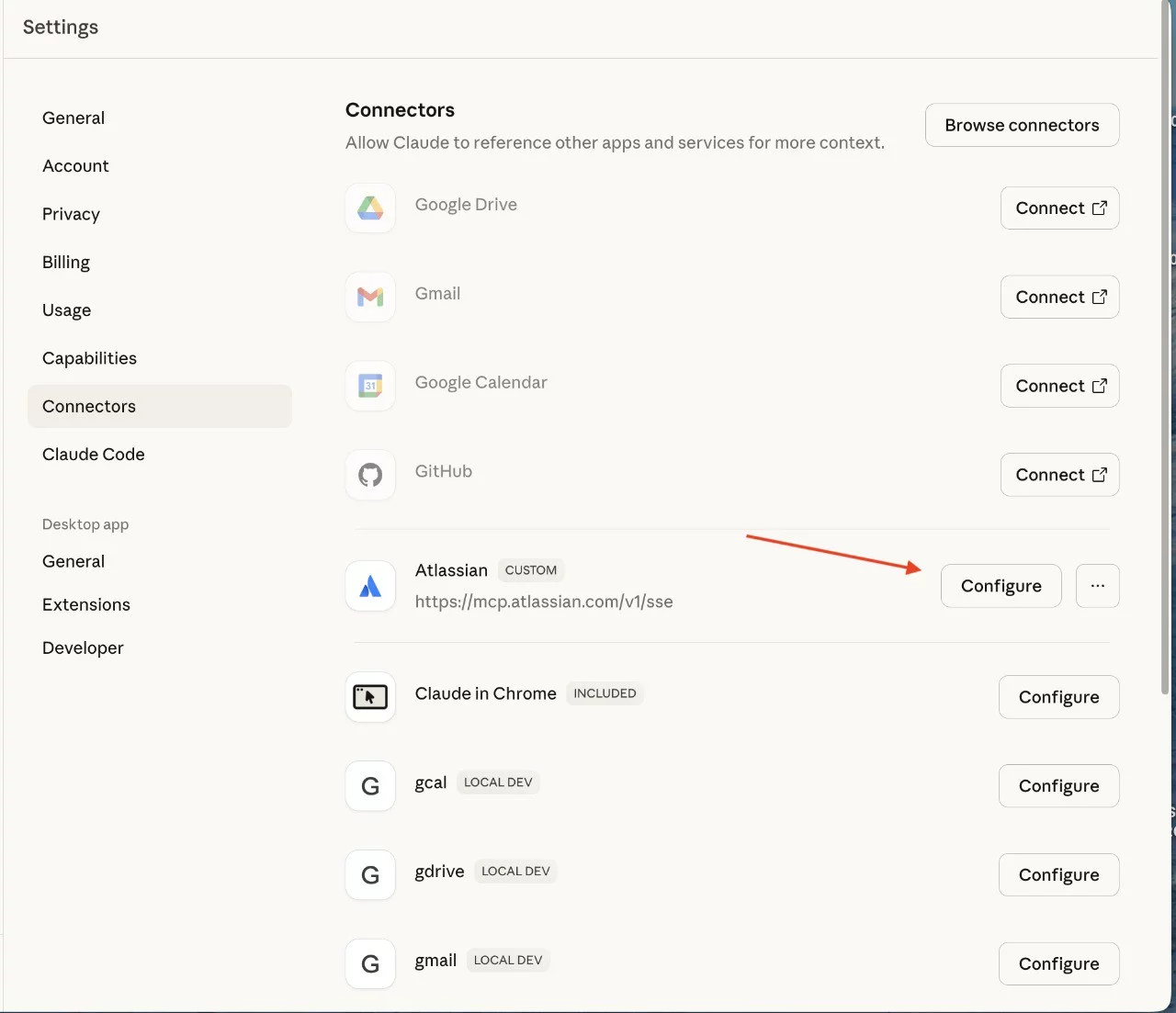Click the Claude in Chrome connector icon
Screen dimensions: 1176x1013
click(369, 696)
